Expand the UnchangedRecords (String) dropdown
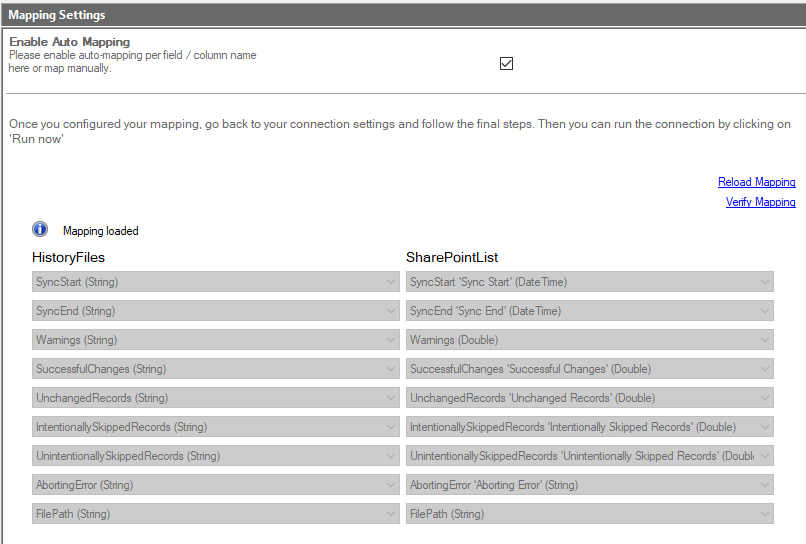Viewport: 806px width, 544px height. pos(216,398)
